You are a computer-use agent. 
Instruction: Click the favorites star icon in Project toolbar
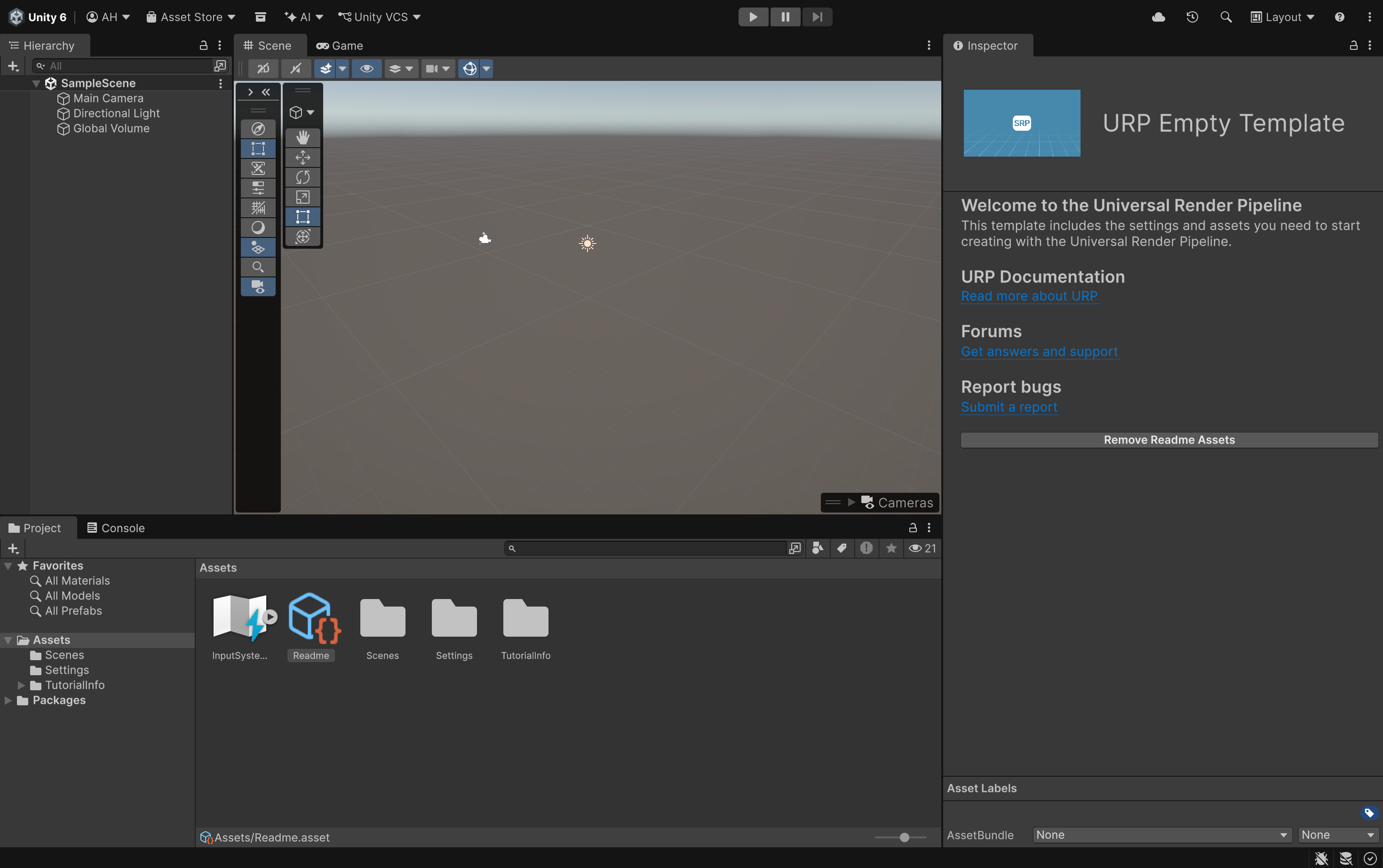click(x=891, y=548)
